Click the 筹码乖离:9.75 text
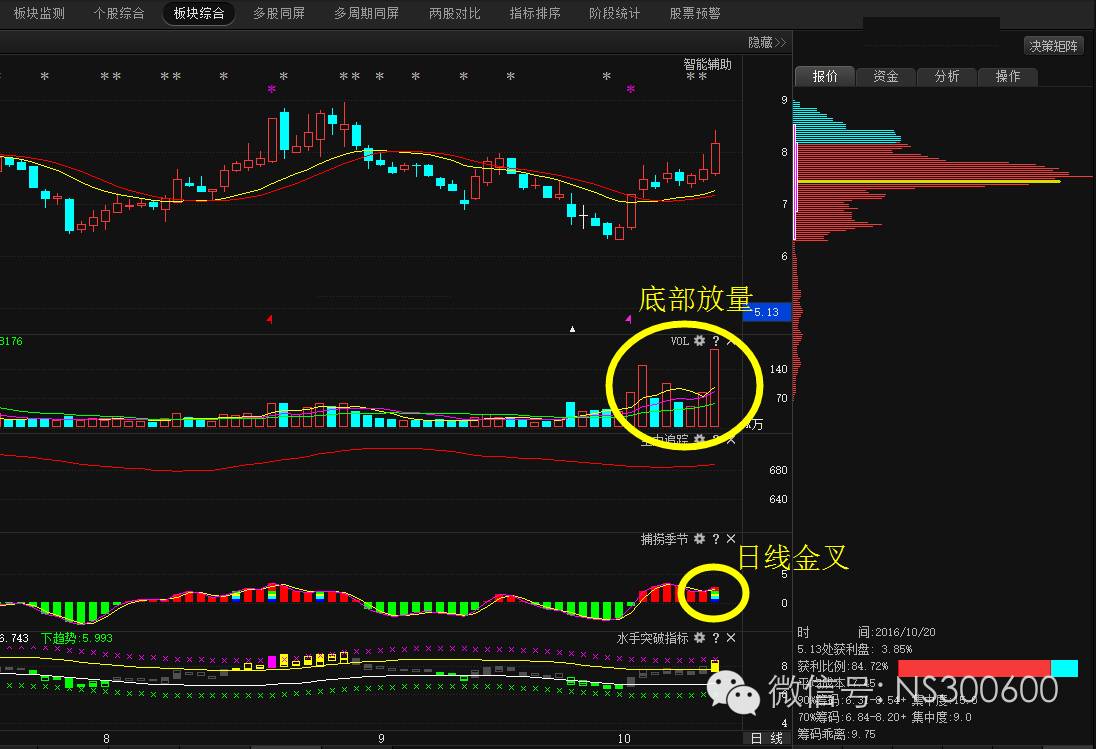This screenshot has width=1096, height=749. [x=836, y=734]
